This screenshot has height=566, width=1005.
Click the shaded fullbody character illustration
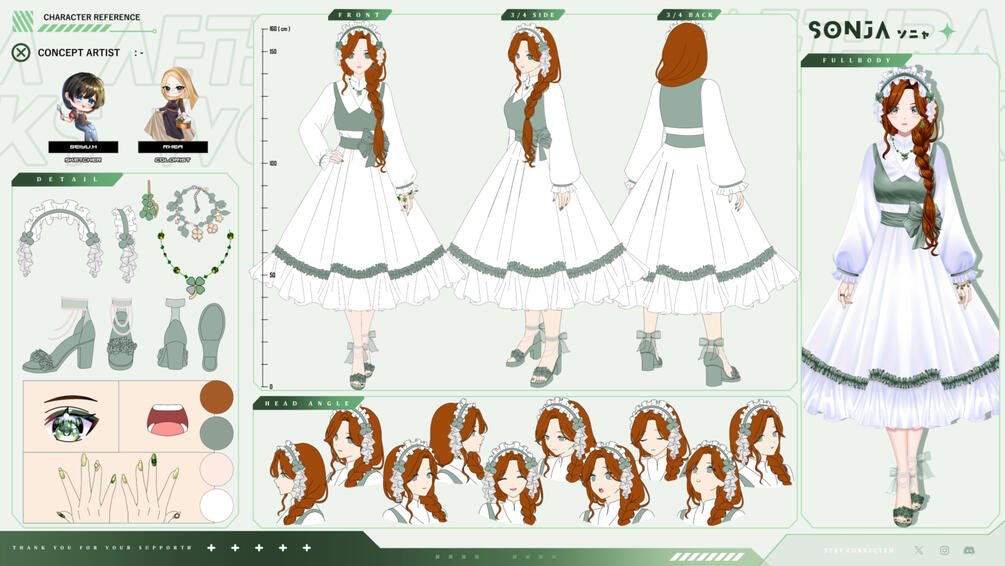[902, 296]
